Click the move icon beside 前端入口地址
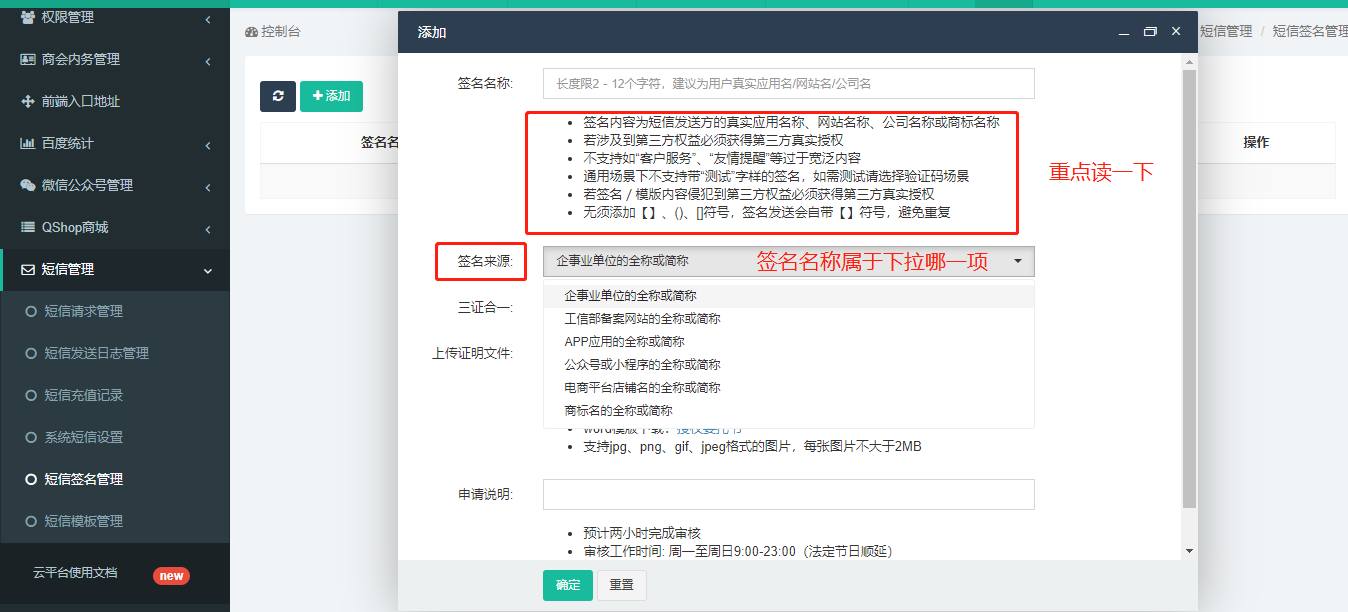The width and height of the screenshot is (1348, 612). pos(27,101)
